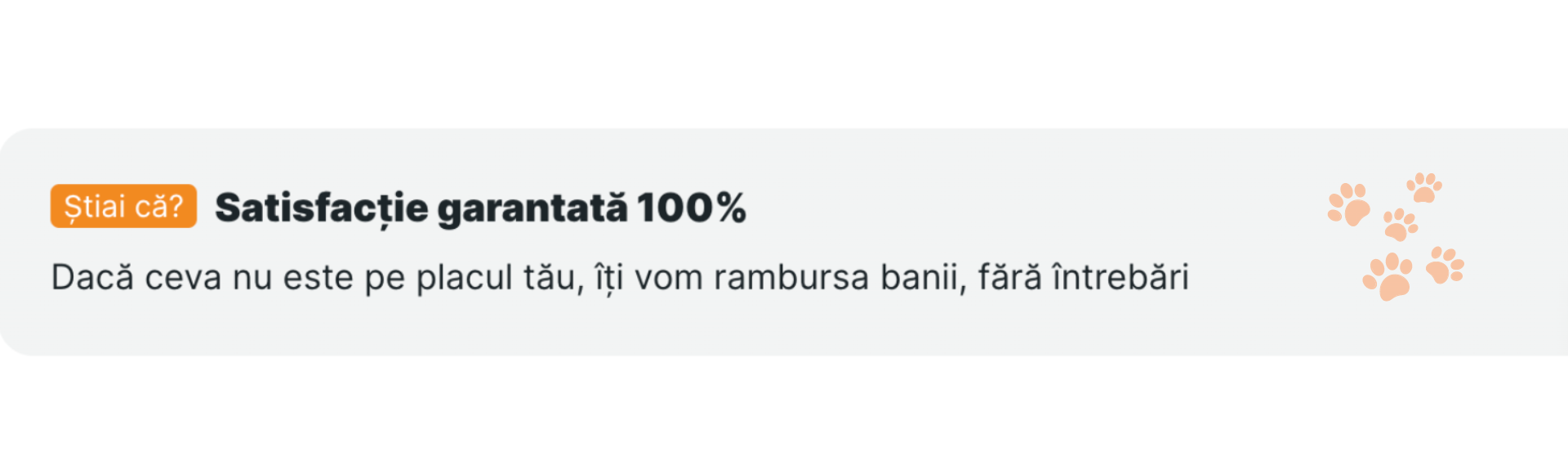
Task: Click the word 'Dacă' starting the description
Action: pos(92,277)
